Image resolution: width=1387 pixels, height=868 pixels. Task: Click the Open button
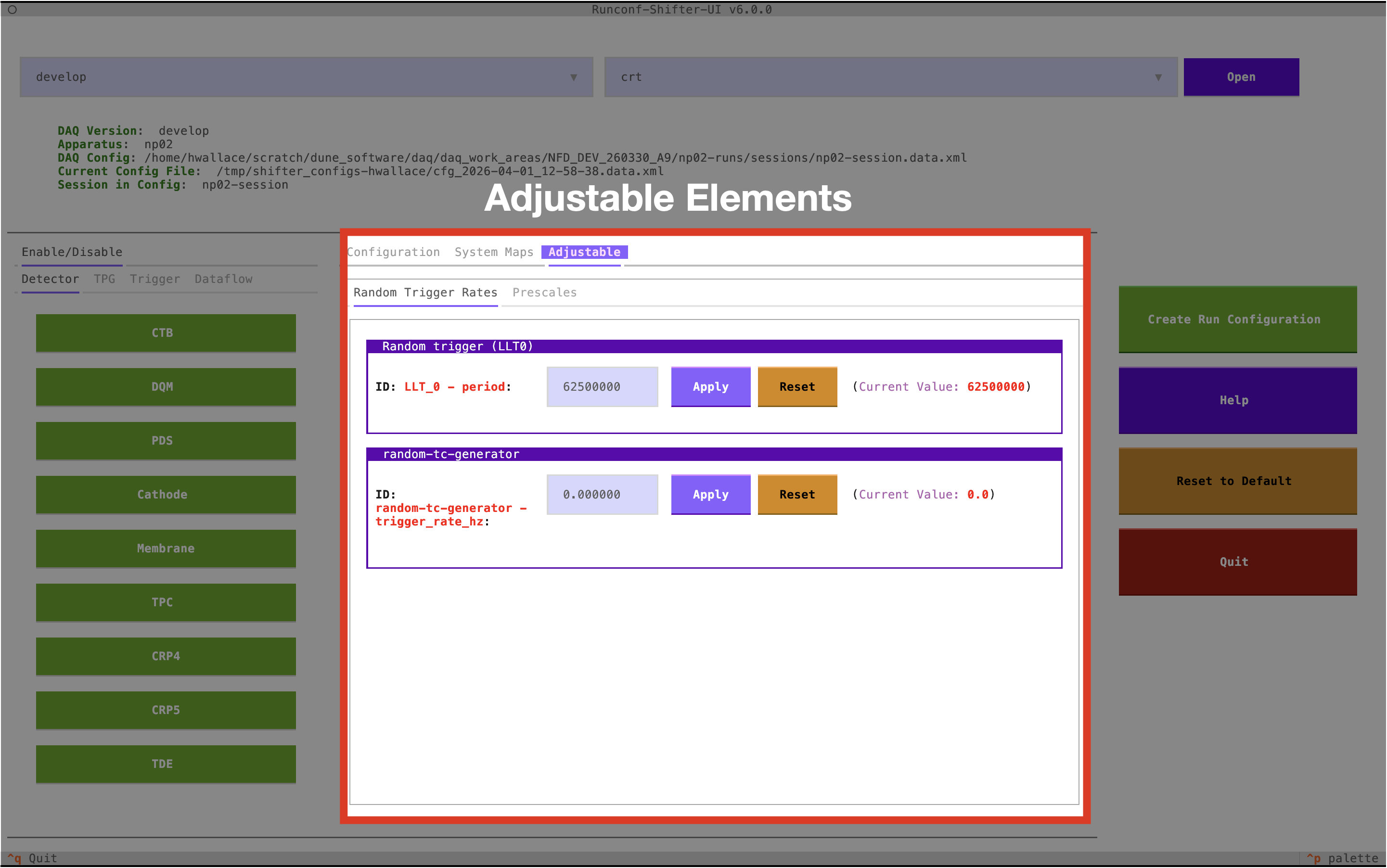(1241, 77)
